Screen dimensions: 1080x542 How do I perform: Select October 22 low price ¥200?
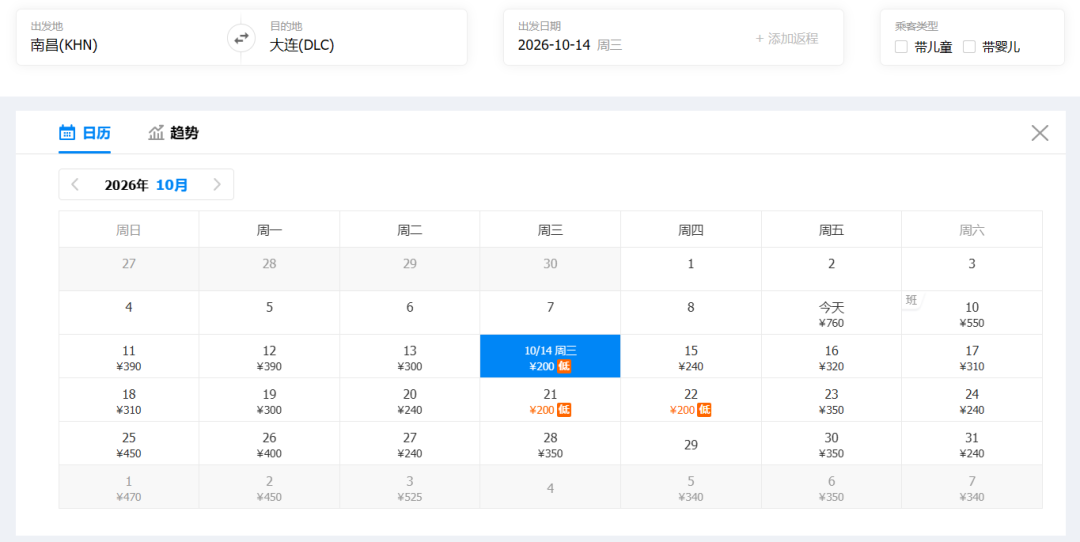point(691,400)
